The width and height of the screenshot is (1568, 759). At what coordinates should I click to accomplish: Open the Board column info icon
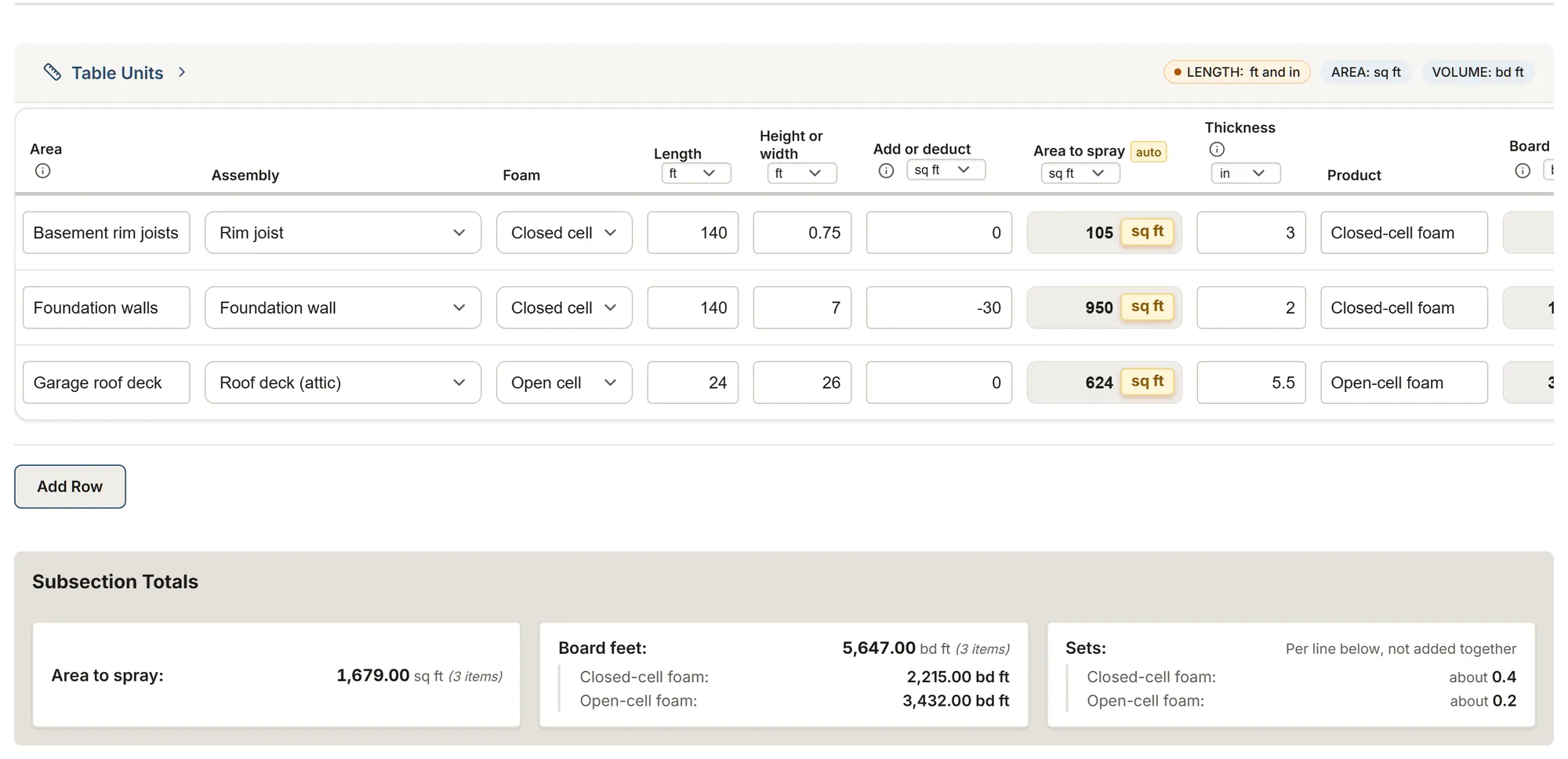pyautogui.click(x=1523, y=171)
